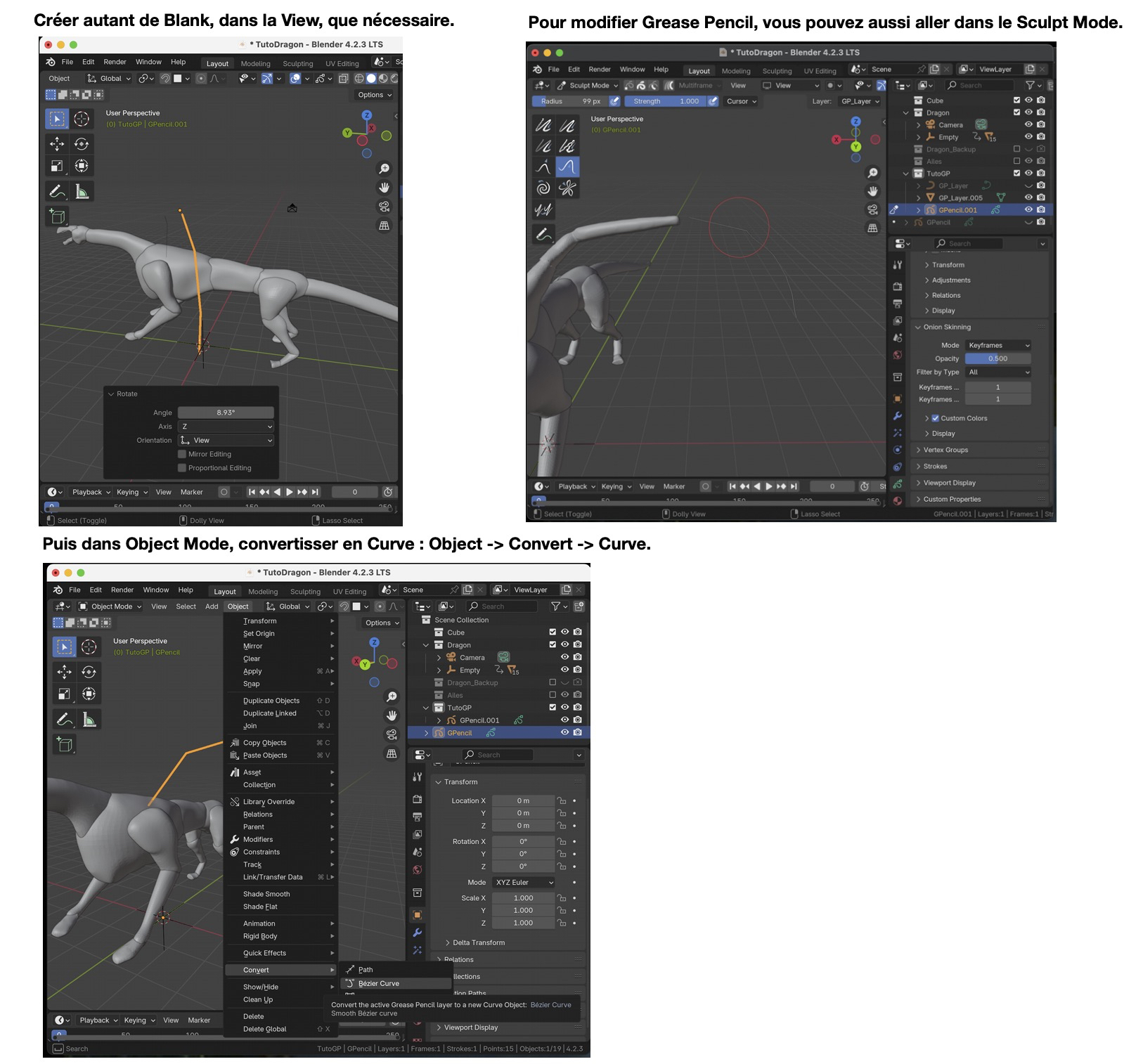1143x1064 pixels.
Task: Expand the Delta Transform section
Action: click(478, 943)
